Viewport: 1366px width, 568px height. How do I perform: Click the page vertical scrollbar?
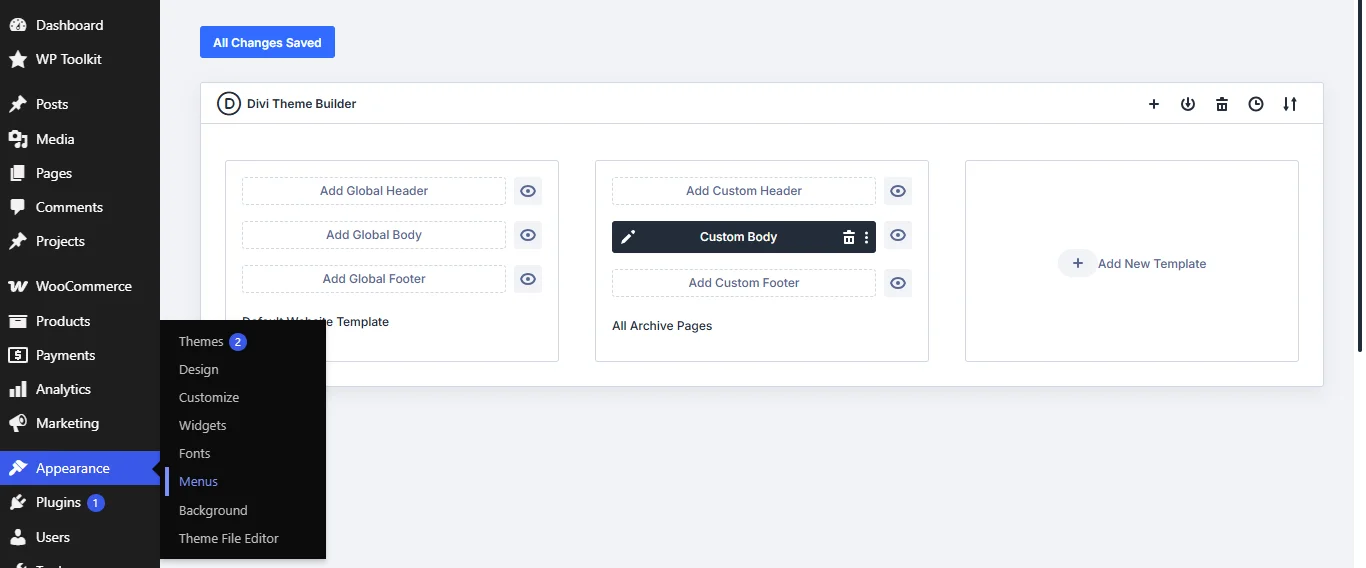pyautogui.click(x=1360, y=175)
